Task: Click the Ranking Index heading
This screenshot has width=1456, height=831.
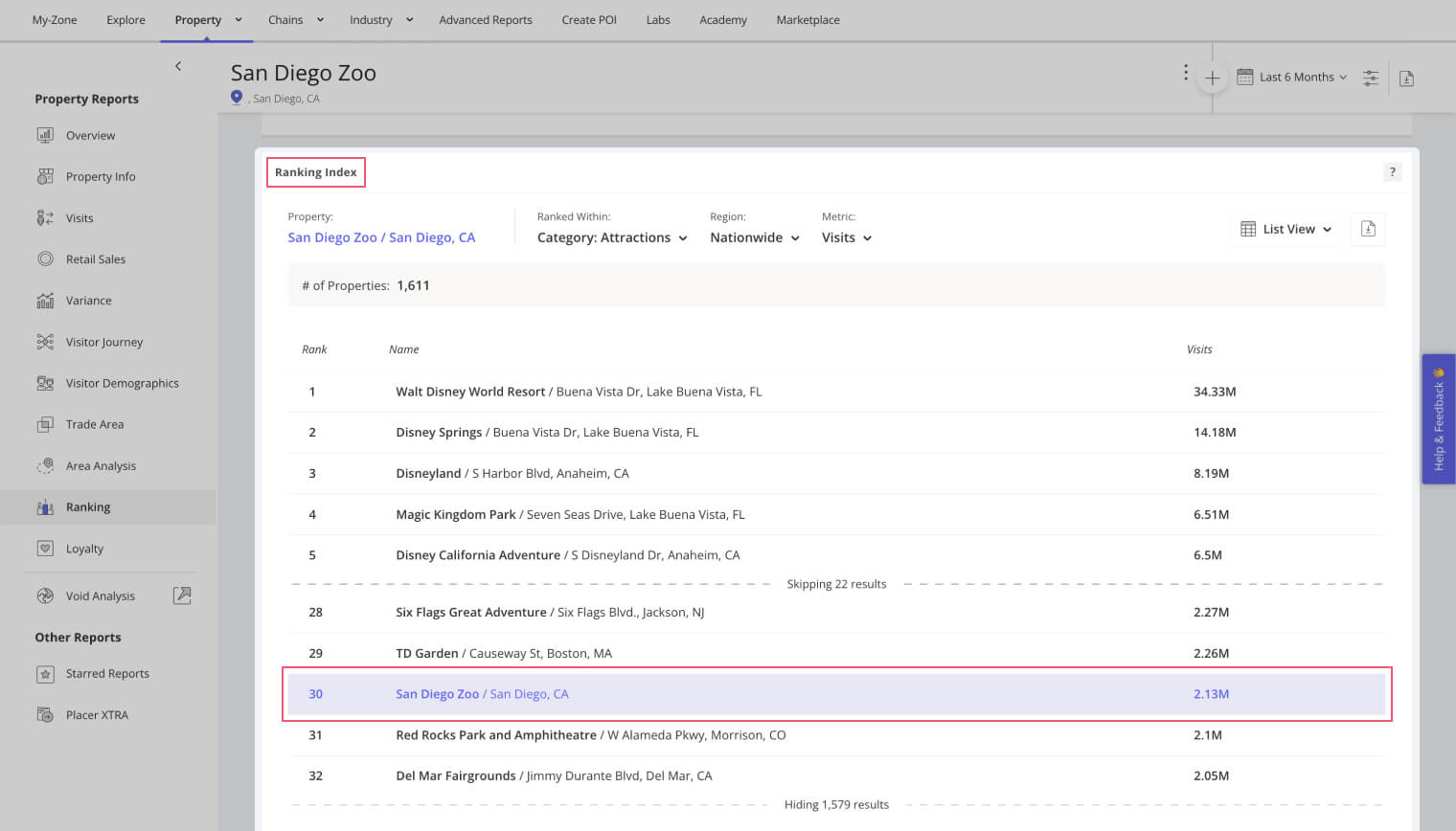Action: 315,172
